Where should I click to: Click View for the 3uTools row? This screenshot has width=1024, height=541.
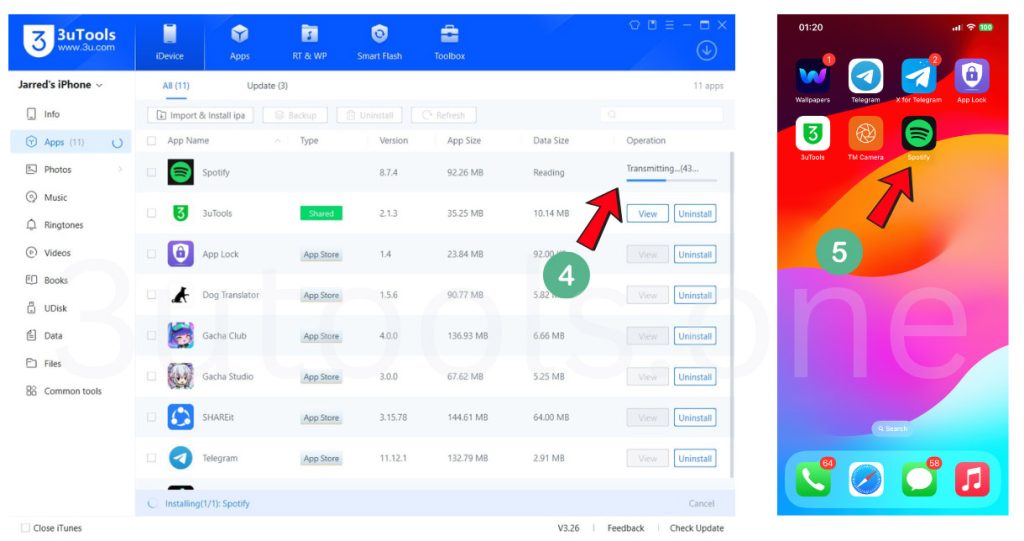(648, 214)
